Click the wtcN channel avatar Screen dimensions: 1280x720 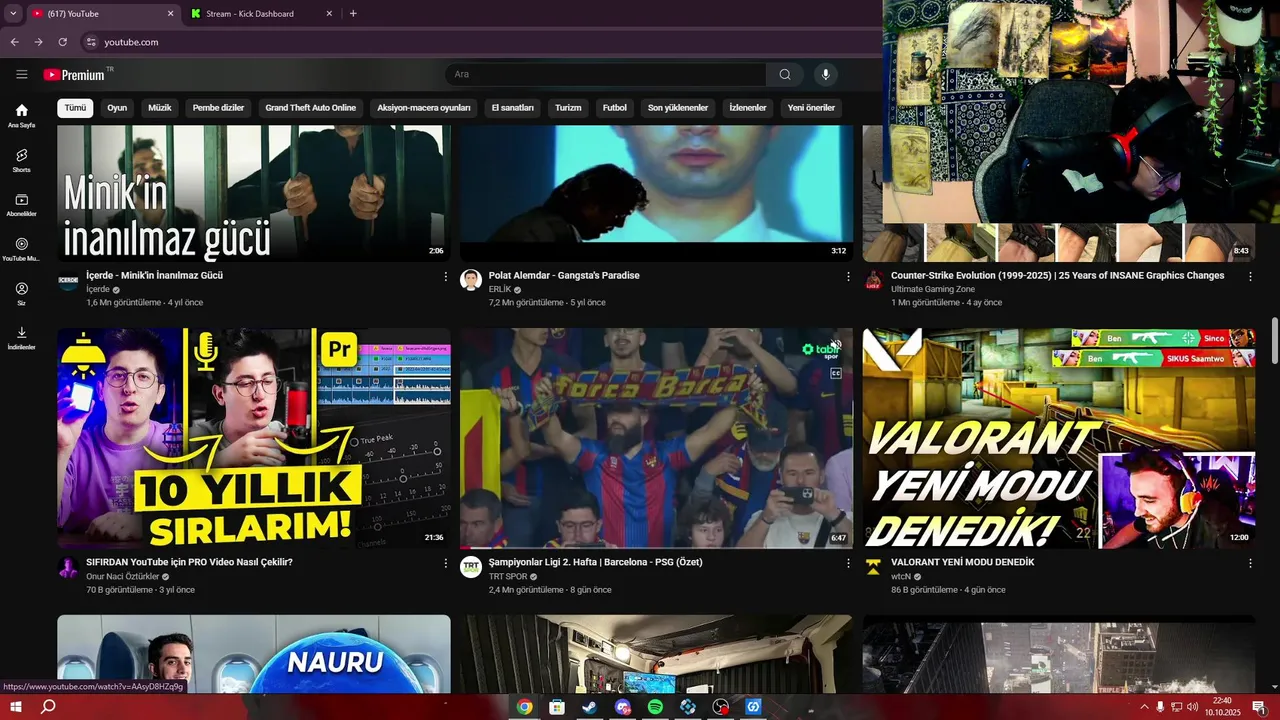(873, 567)
